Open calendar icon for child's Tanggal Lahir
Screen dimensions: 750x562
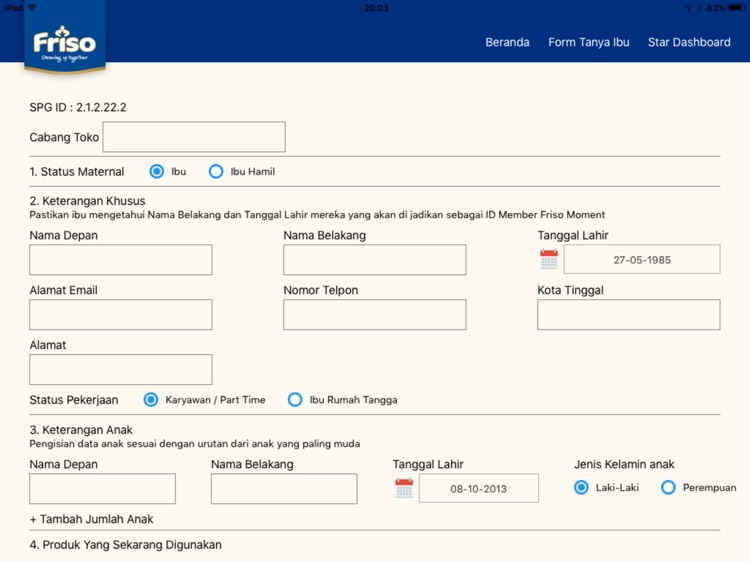[404, 488]
